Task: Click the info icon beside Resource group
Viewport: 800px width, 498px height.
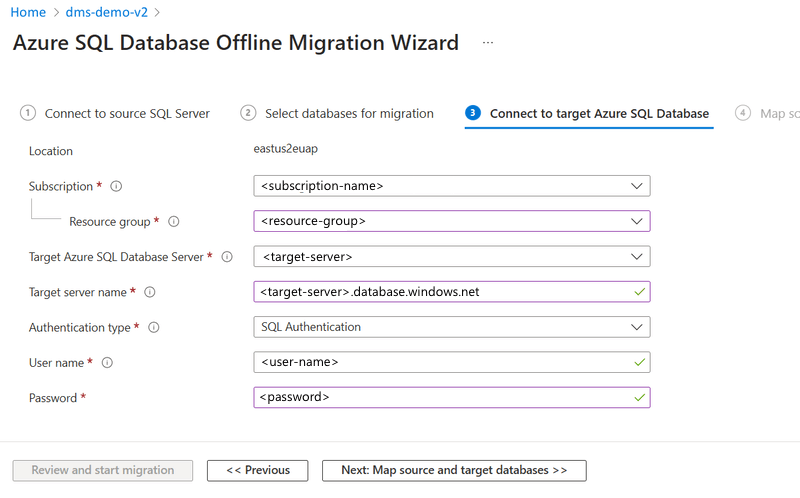Action: [174, 221]
